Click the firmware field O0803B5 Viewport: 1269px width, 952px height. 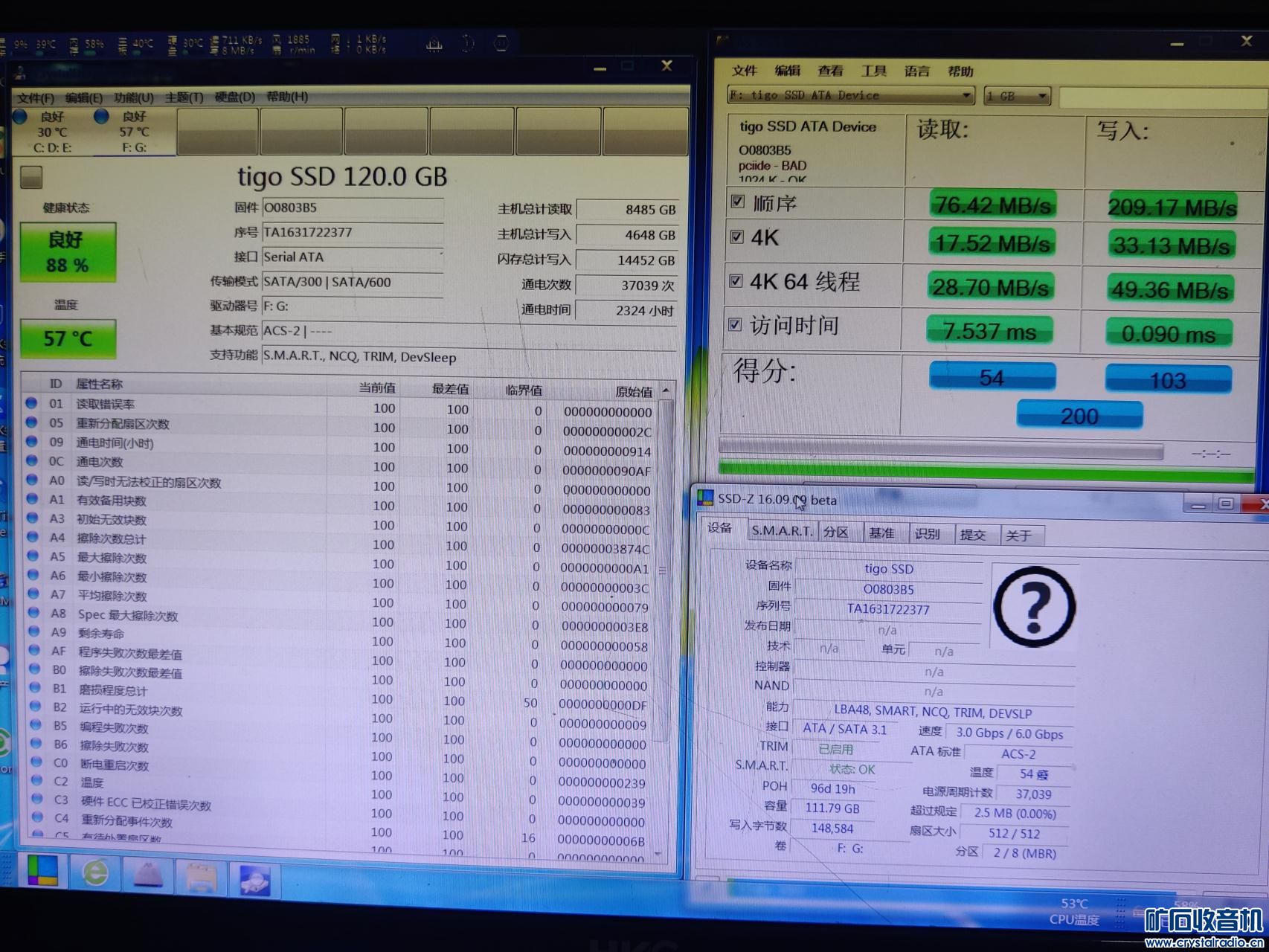353,208
